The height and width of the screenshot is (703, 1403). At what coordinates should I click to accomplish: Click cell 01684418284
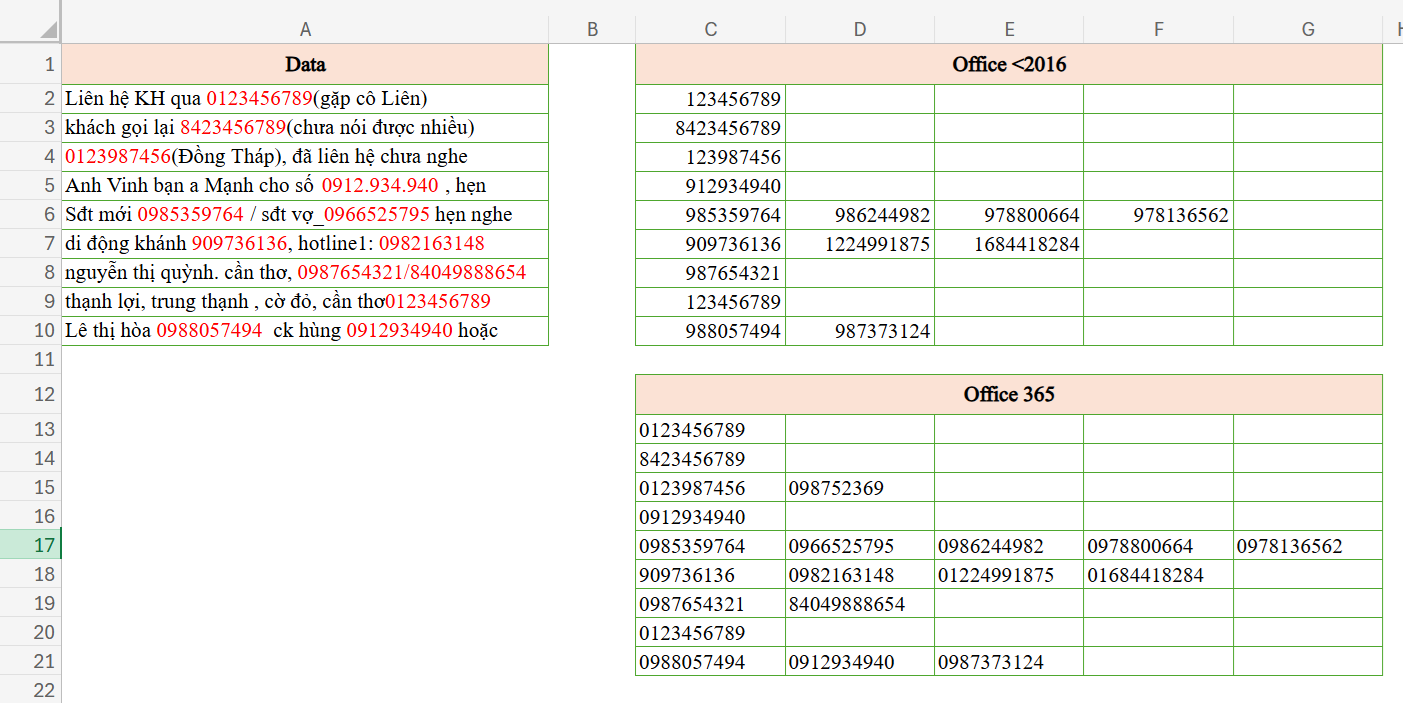point(1158,575)
